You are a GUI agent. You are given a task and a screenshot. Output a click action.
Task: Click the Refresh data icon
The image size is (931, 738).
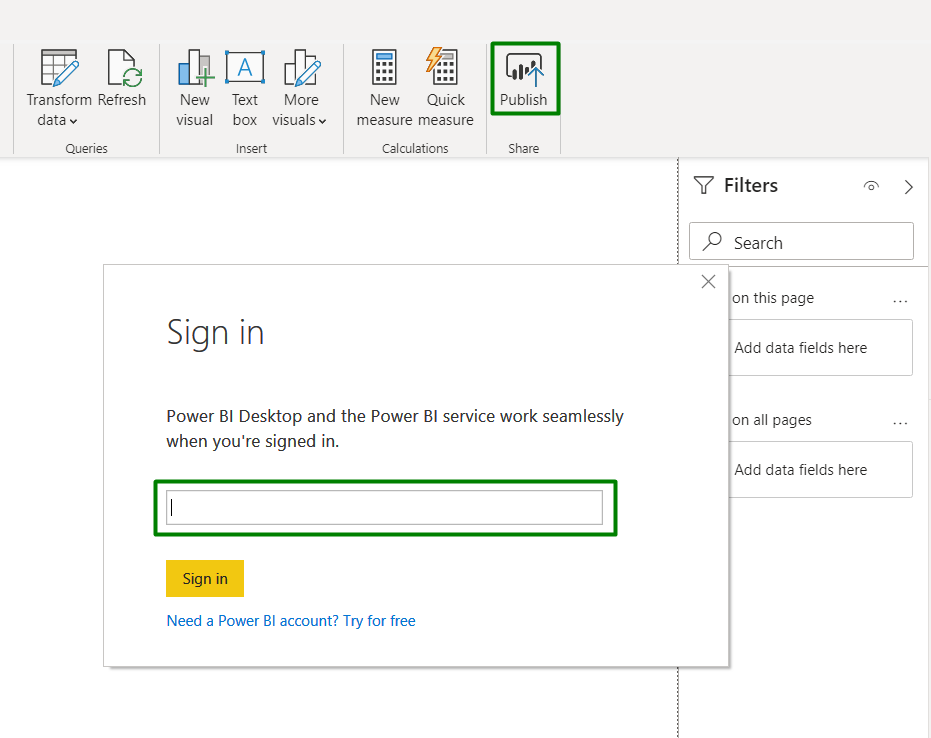(123, 70)
